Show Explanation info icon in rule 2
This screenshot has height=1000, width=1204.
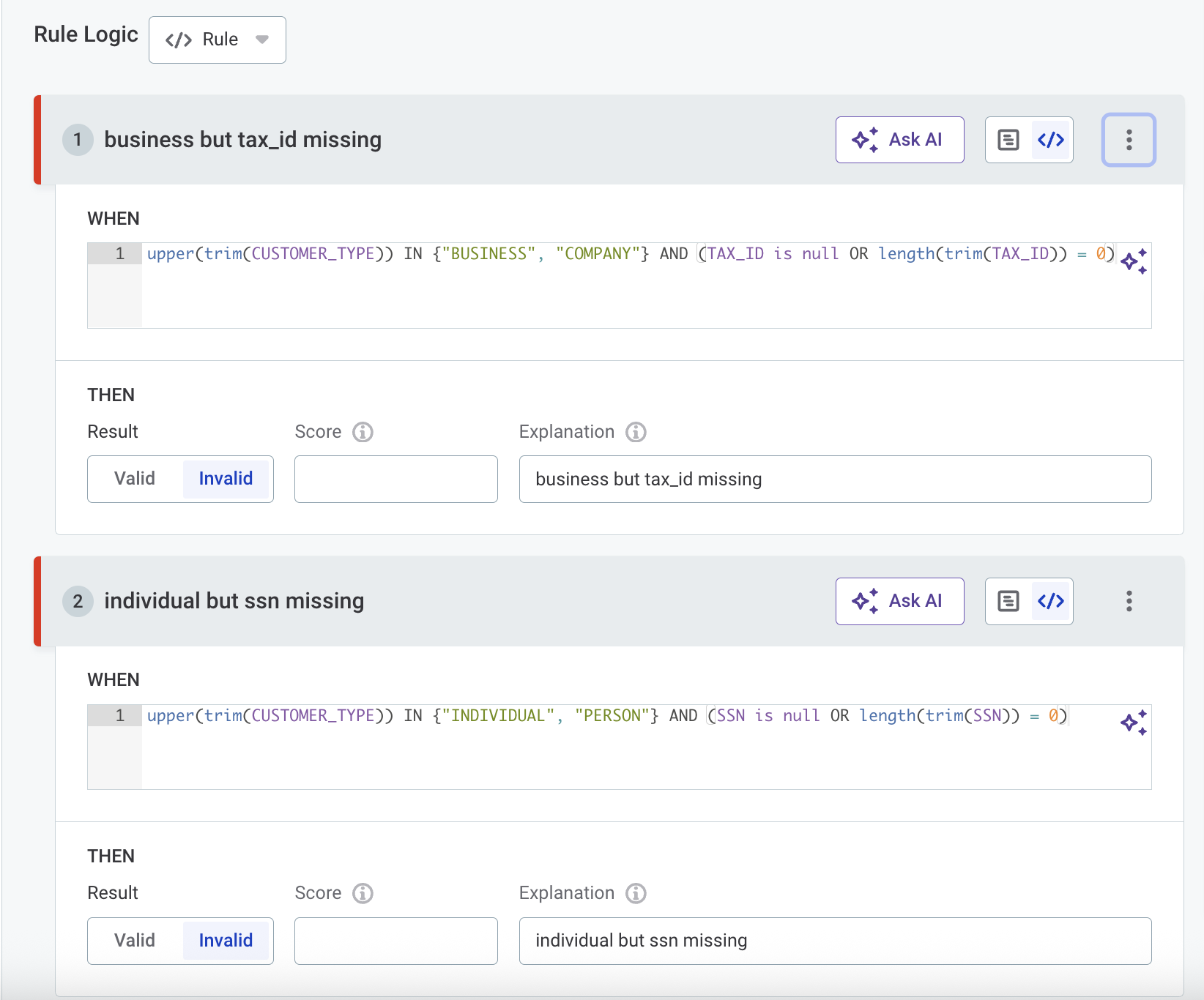(636, 893)
